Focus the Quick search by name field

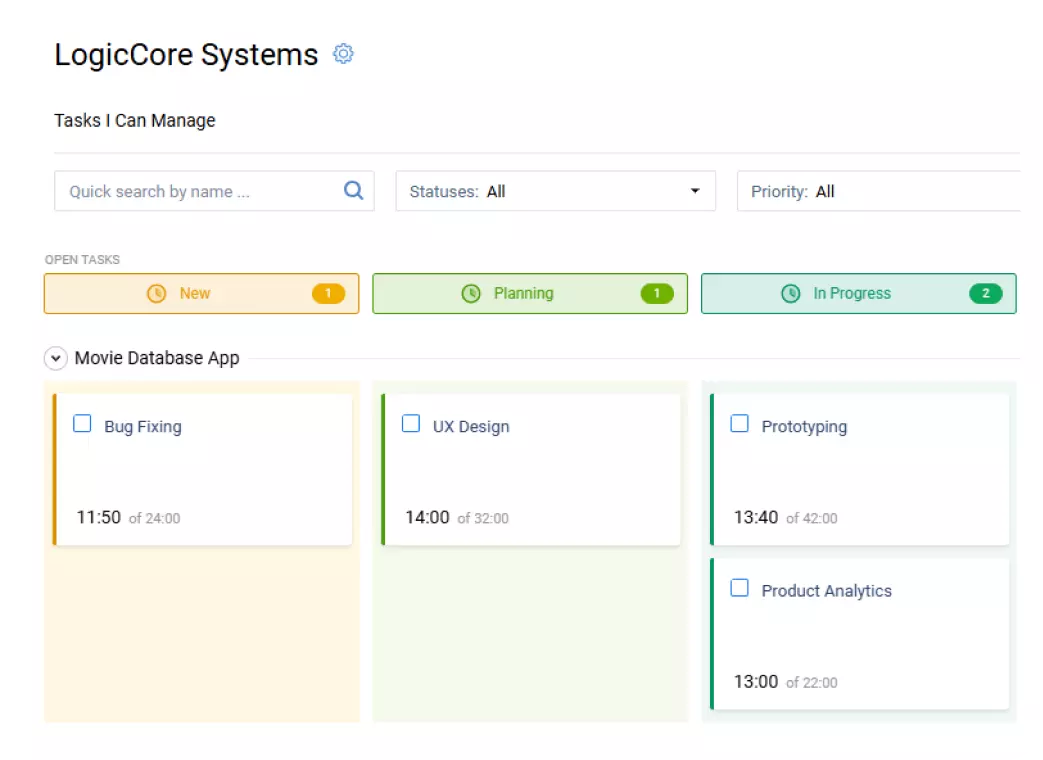[200, 191]
